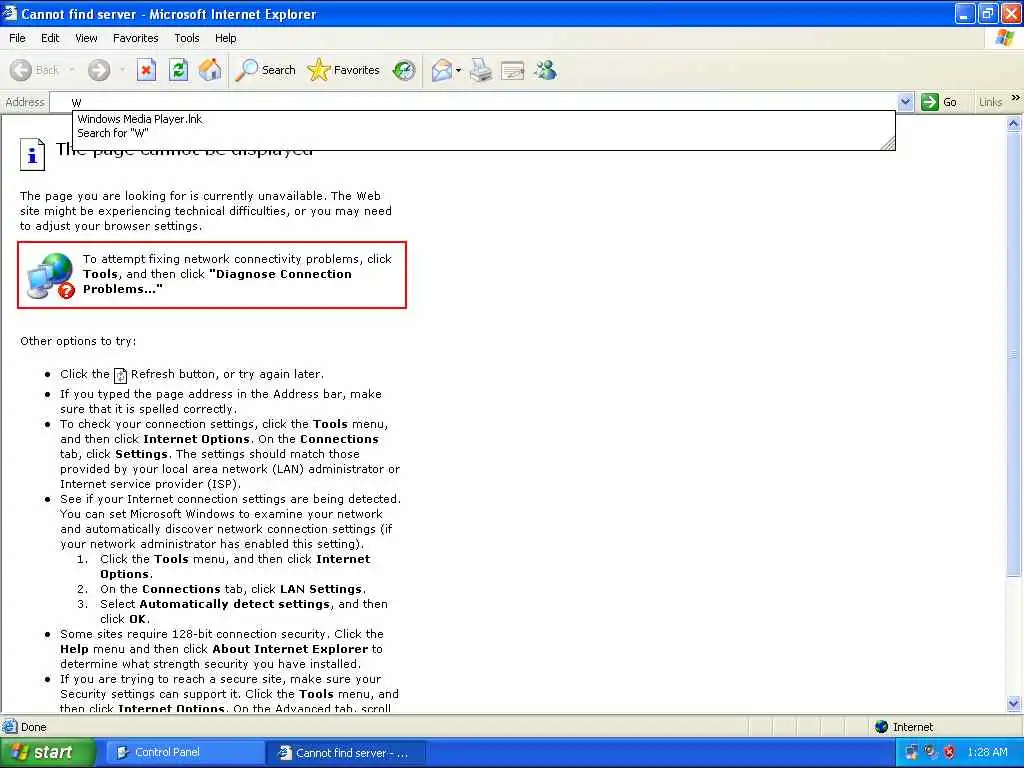Open the History clock icon
Screen dimensions: 1024x768
(x=404, y=70)
